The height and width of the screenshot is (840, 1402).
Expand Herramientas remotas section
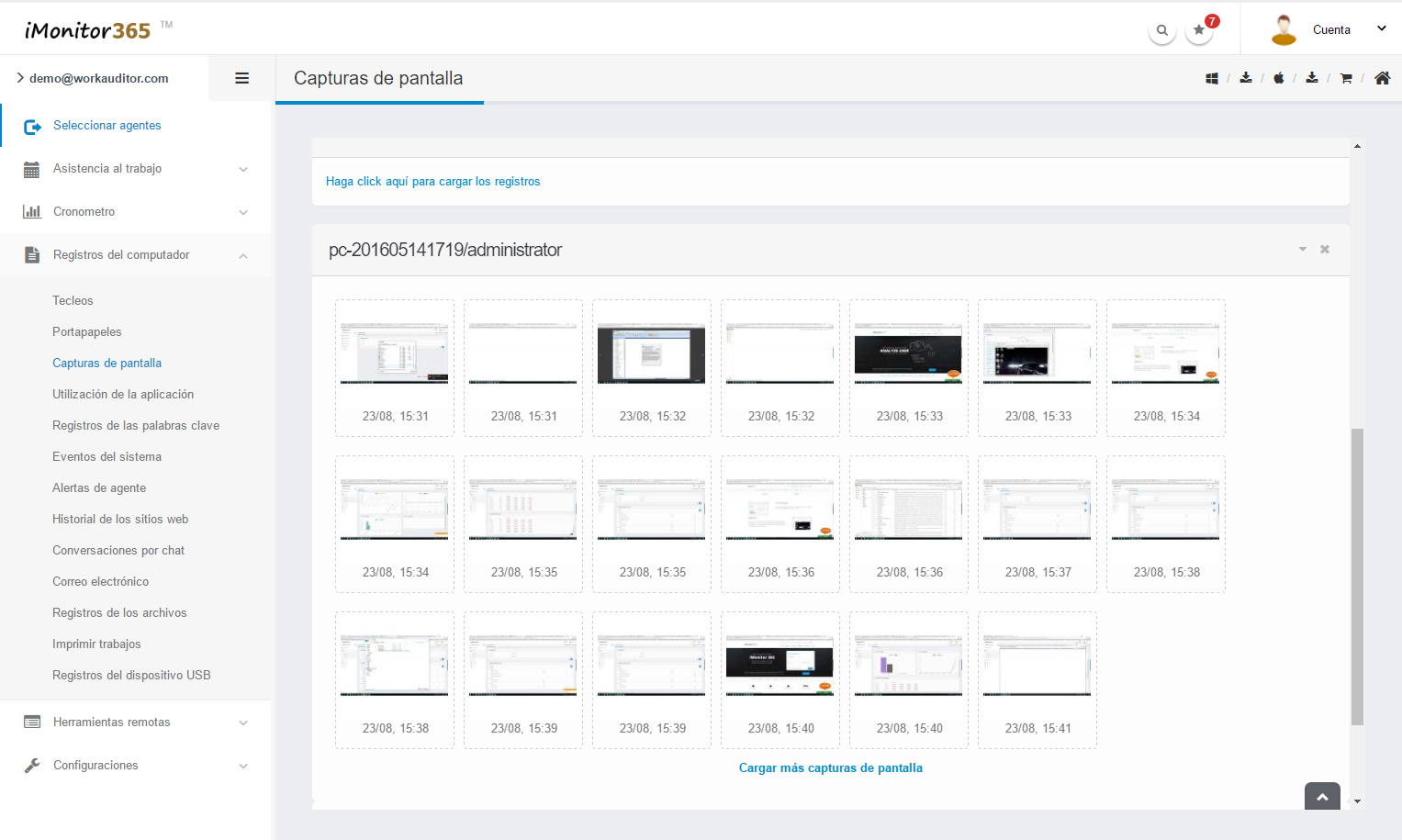pyautogui.click(x=136, y=722)
